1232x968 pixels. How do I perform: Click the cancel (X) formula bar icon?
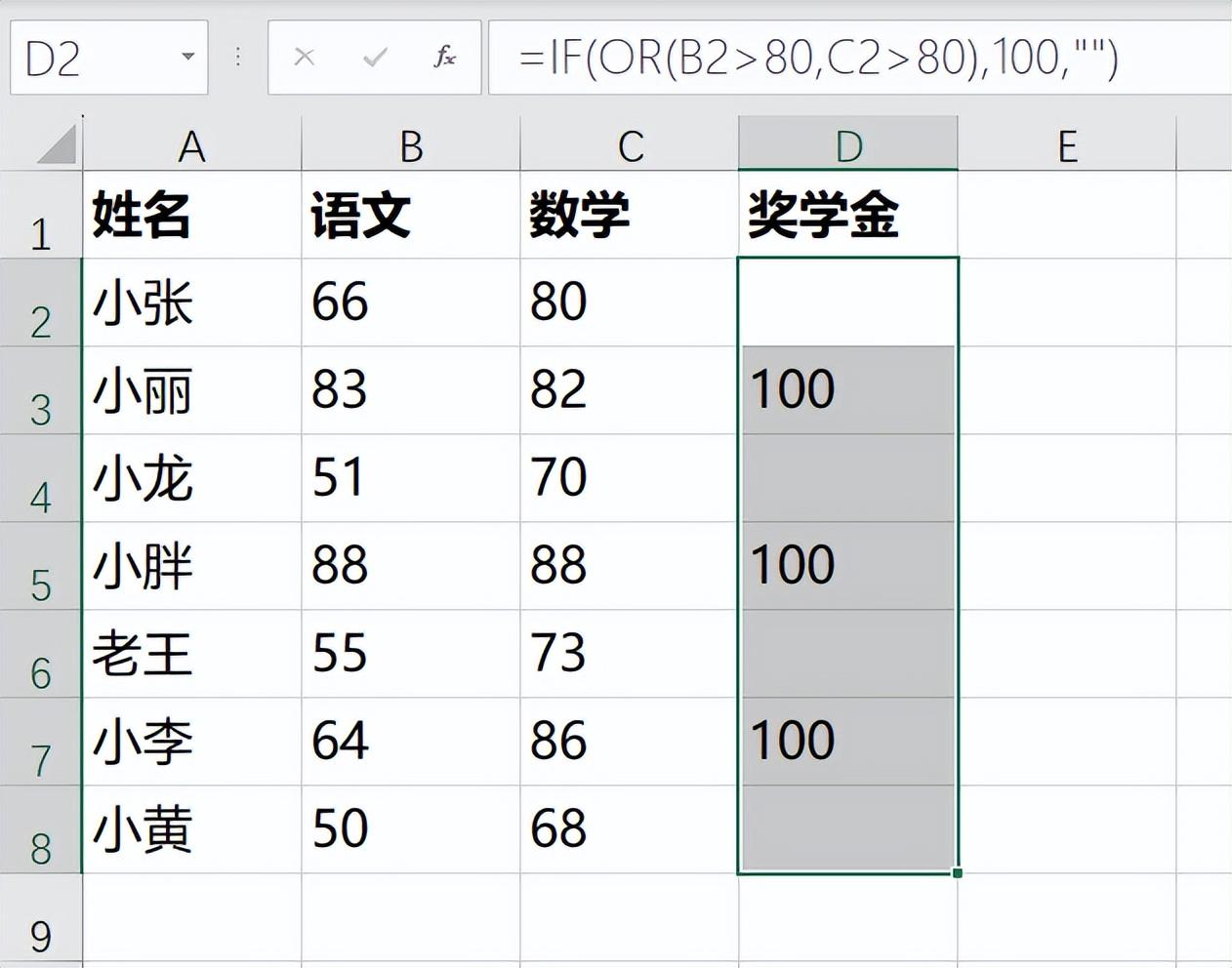(305, 58)
